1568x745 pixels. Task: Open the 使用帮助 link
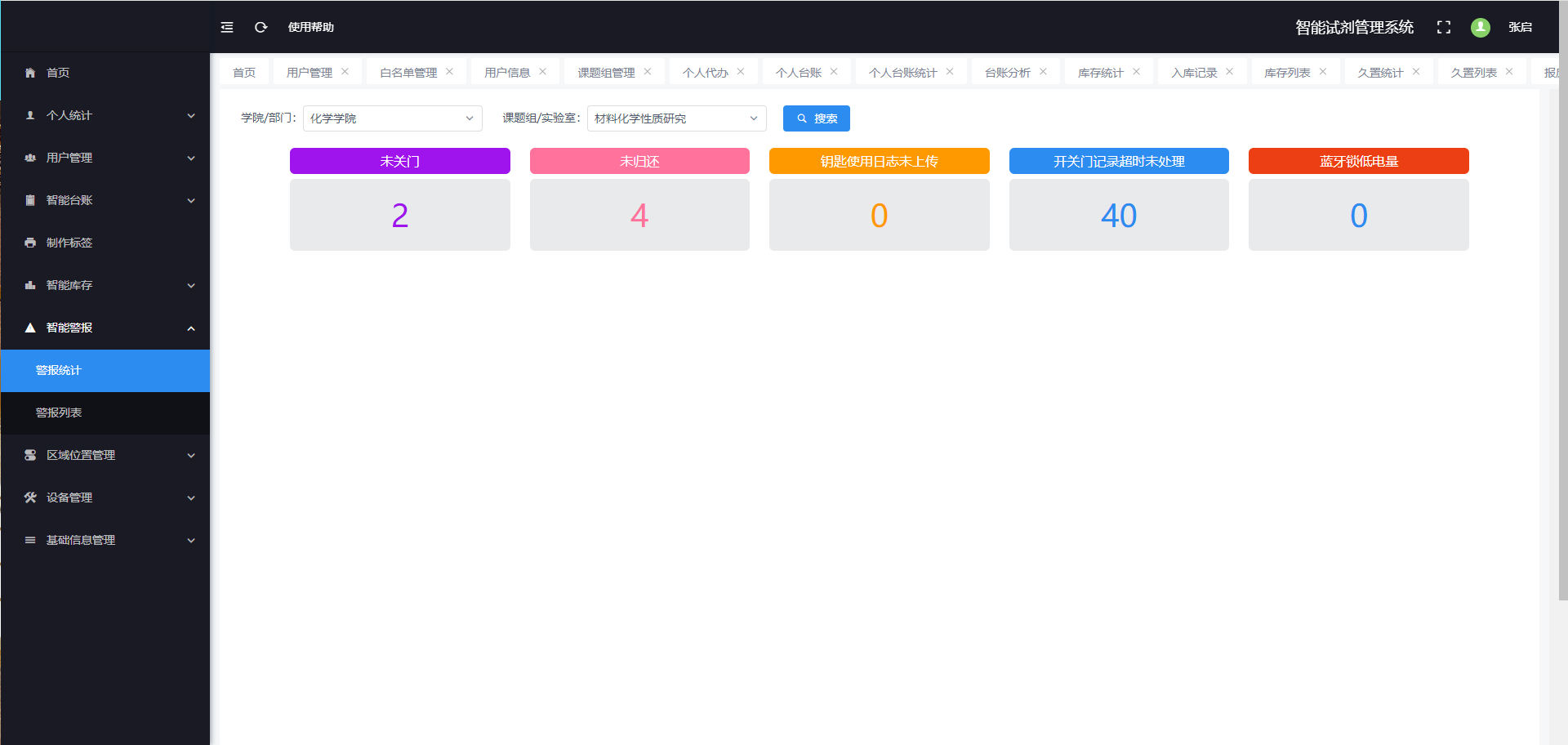click(x=310, y=27)
